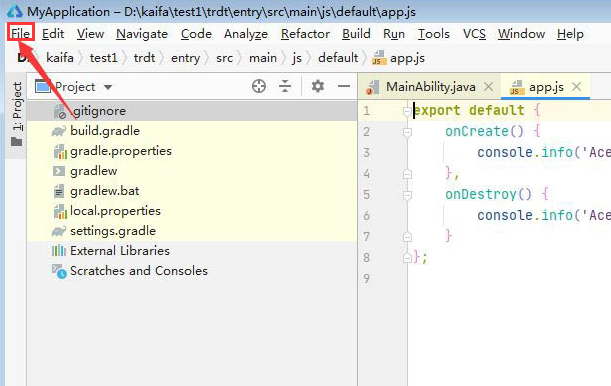The image size is (611, 386).
Task: Click fold end marker on line 8
Action: 407,258
